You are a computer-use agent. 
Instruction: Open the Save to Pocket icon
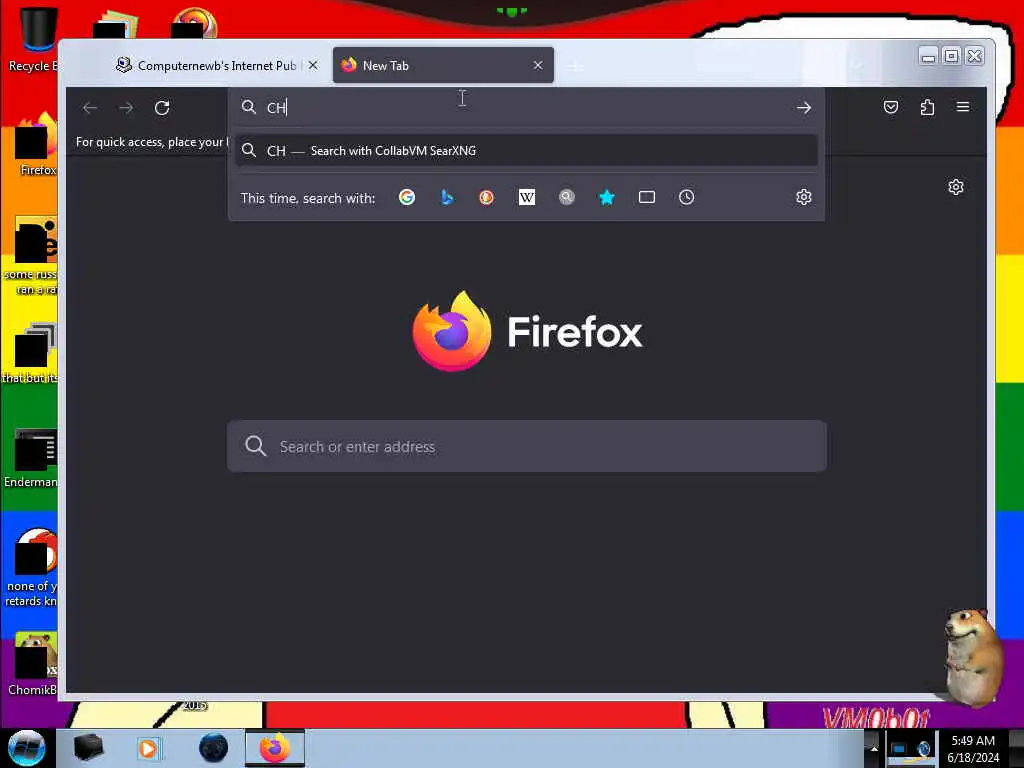(x=891, y=107)
